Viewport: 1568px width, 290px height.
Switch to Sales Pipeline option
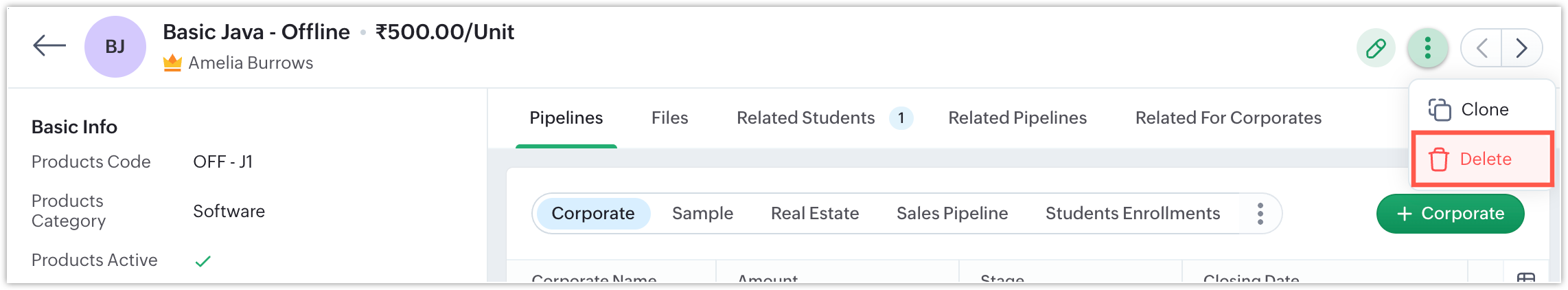(952, 214)
